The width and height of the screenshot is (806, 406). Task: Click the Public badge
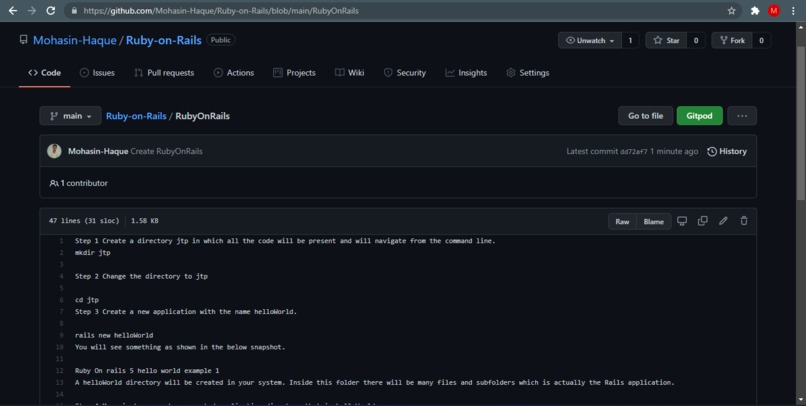[221, 40]
